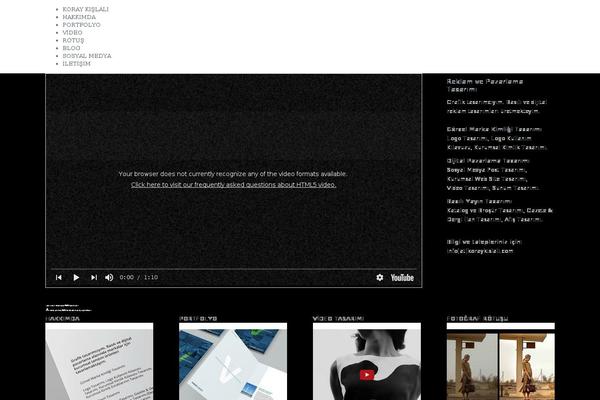Click the HAKKIMDA heading above thumbnail

[63, 318]
